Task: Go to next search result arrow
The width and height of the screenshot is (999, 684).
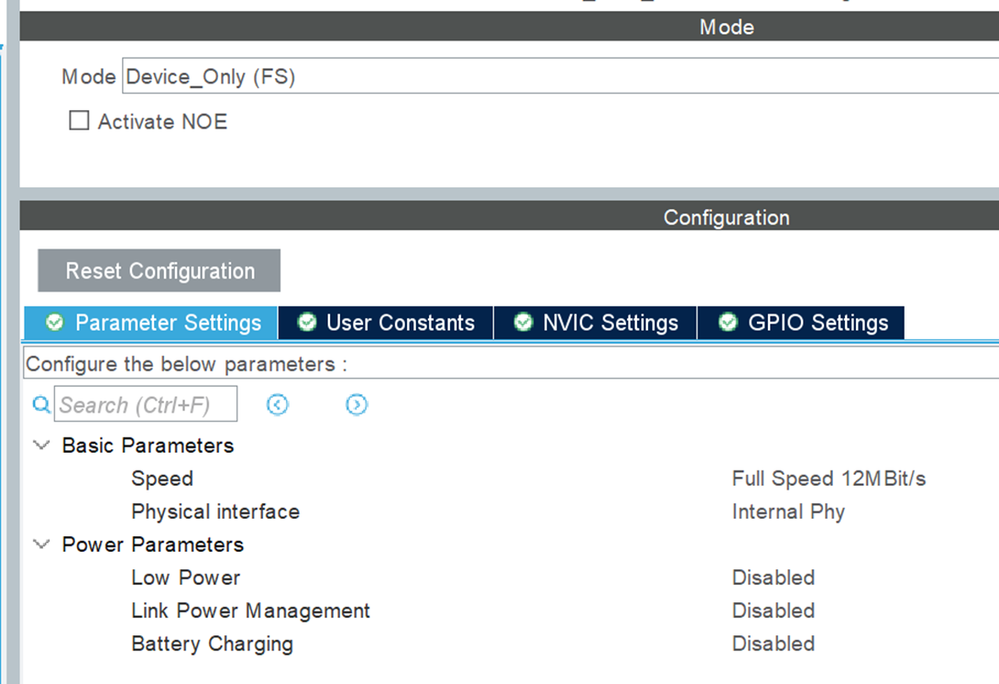Action: coord(357,404)
